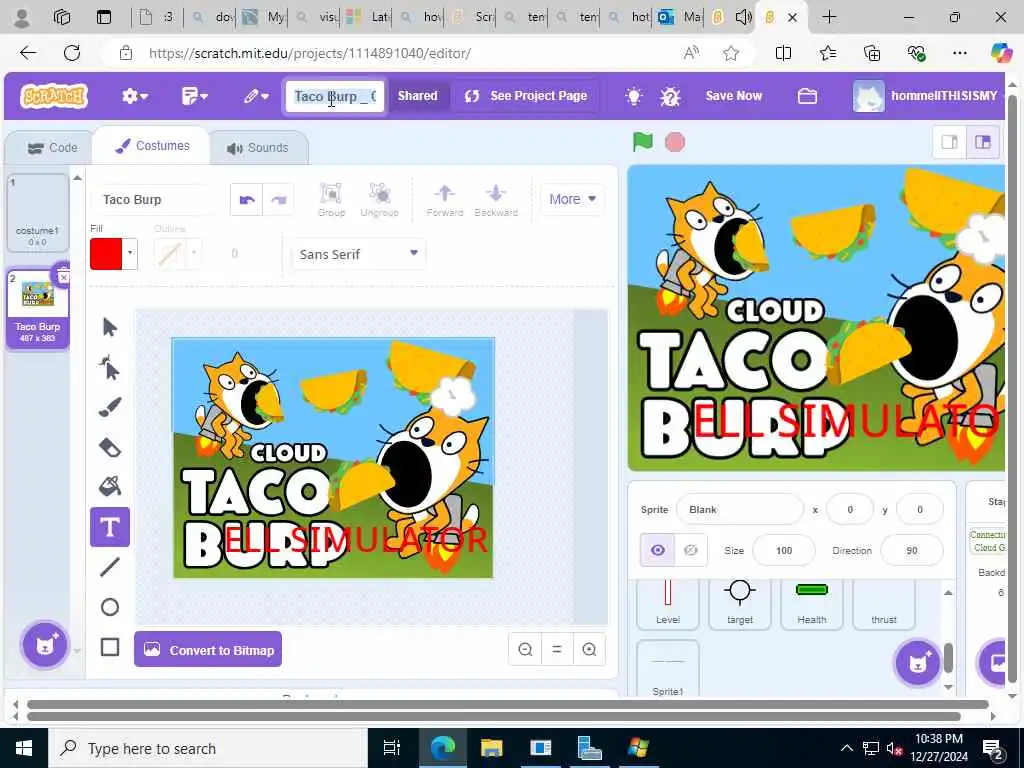1024x768 pixels.
Task: Click the Group icon
Action: point(331,200)
